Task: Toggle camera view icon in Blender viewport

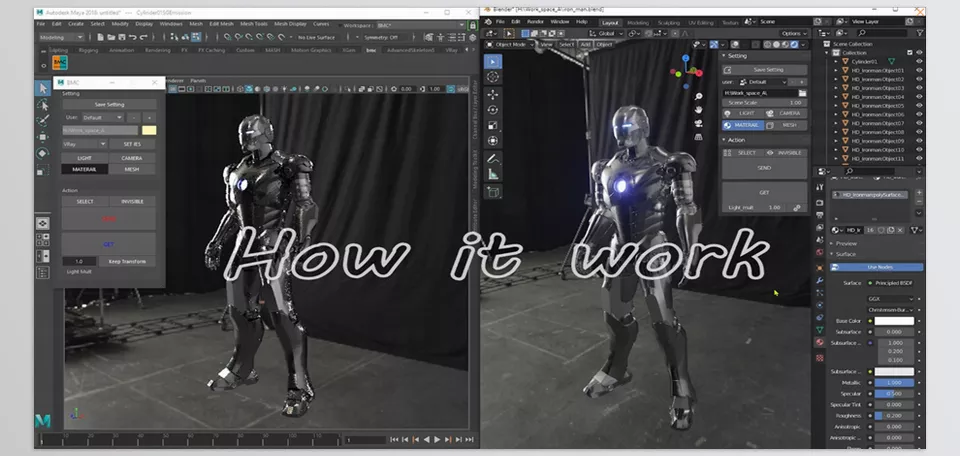Action: [x=699, y=124]
